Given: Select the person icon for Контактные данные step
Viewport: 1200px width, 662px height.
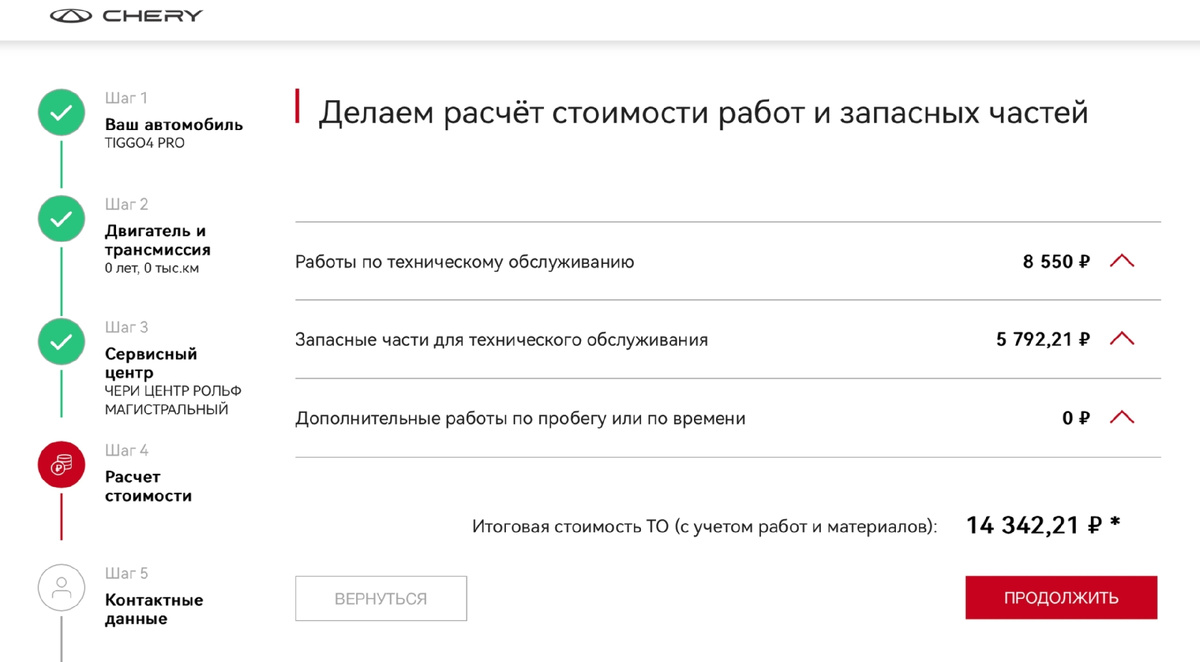Looking at the screenshot, I should (x=61, y=587).
